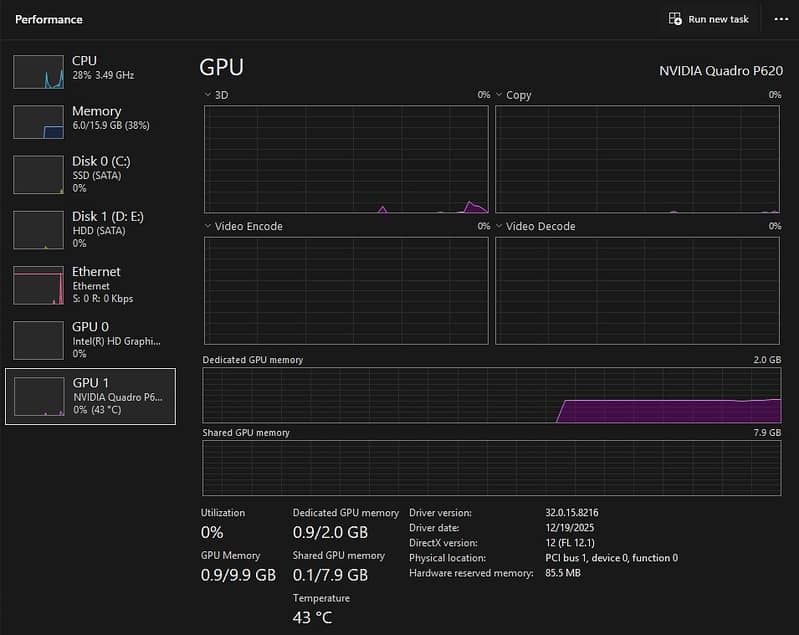Click the HDD (SATA) label

tap(99, 230)
